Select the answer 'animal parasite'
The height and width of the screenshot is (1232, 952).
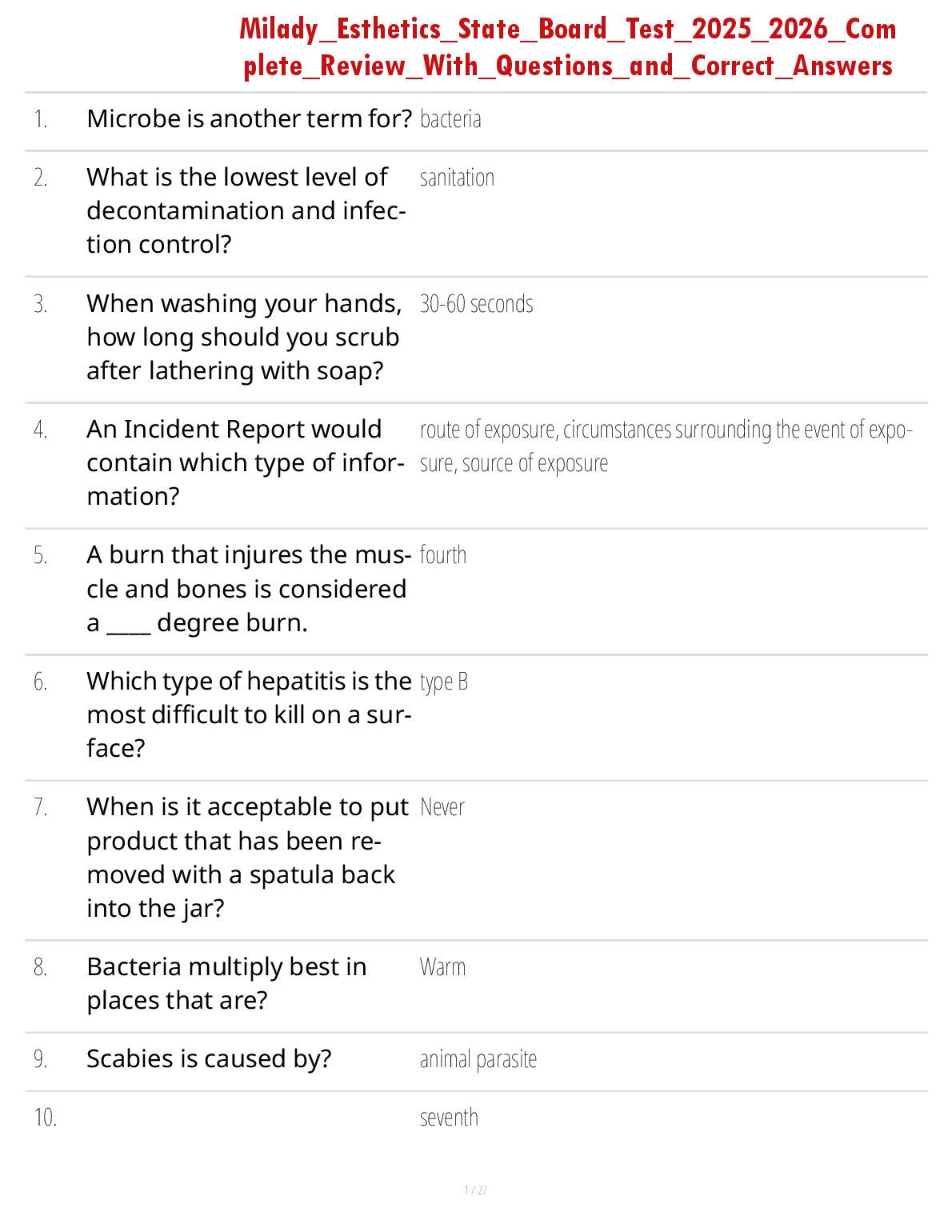click(x=478, y=1059)
